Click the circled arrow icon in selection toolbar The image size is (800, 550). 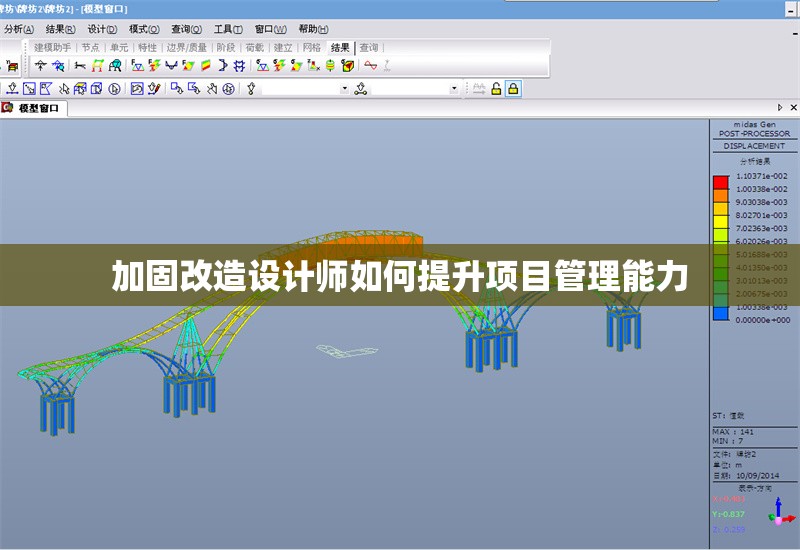click(x=113, y=89)
